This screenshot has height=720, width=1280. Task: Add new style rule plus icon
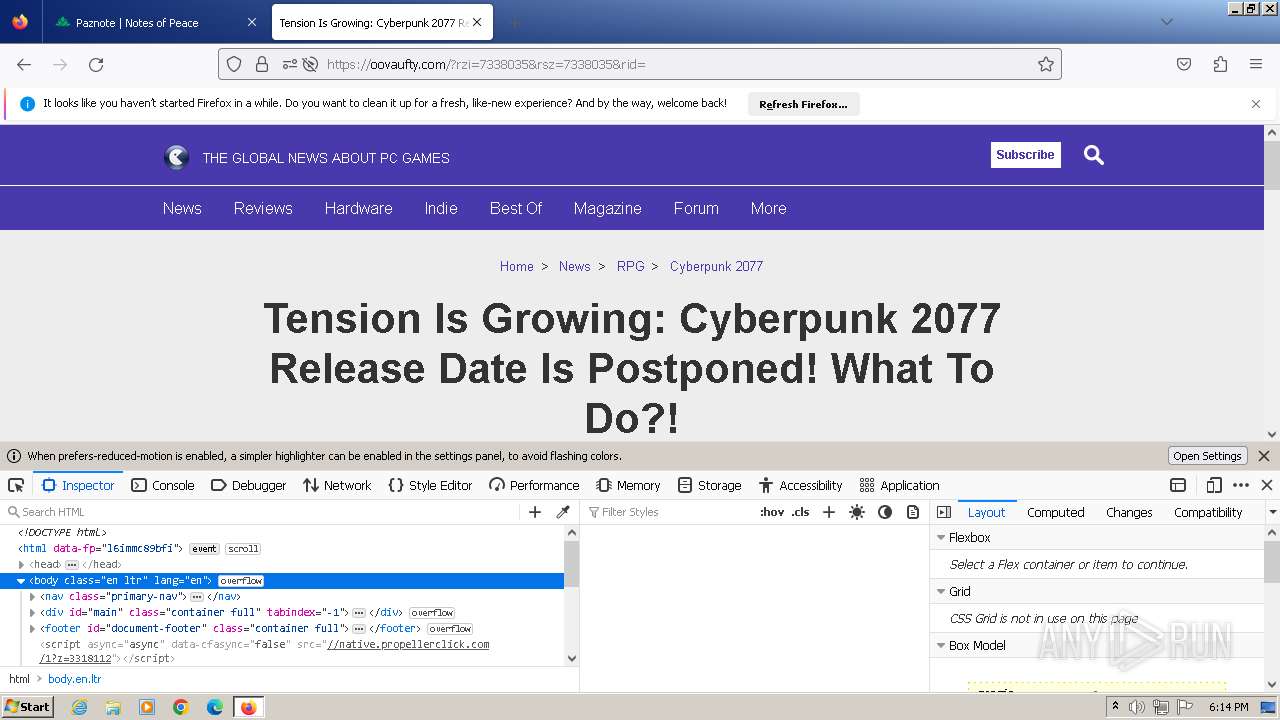coord(828,512)
